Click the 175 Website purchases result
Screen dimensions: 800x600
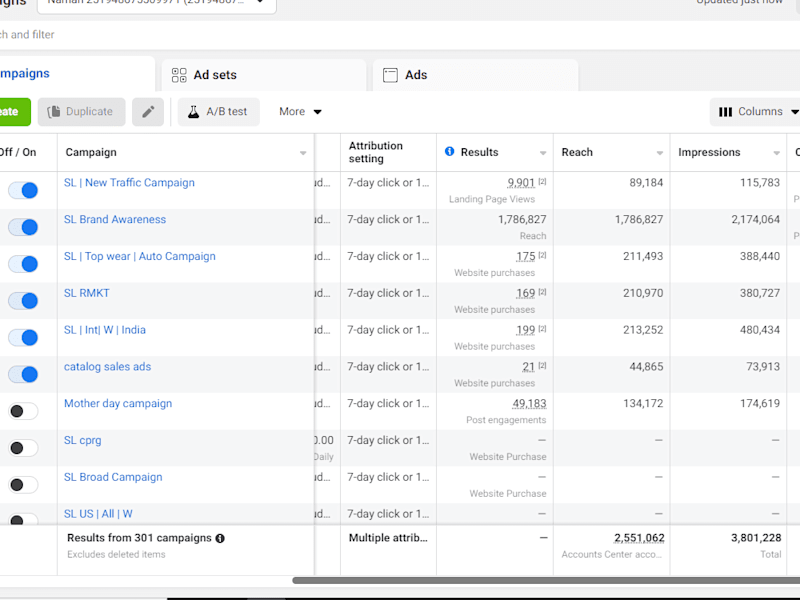(526, 256)
